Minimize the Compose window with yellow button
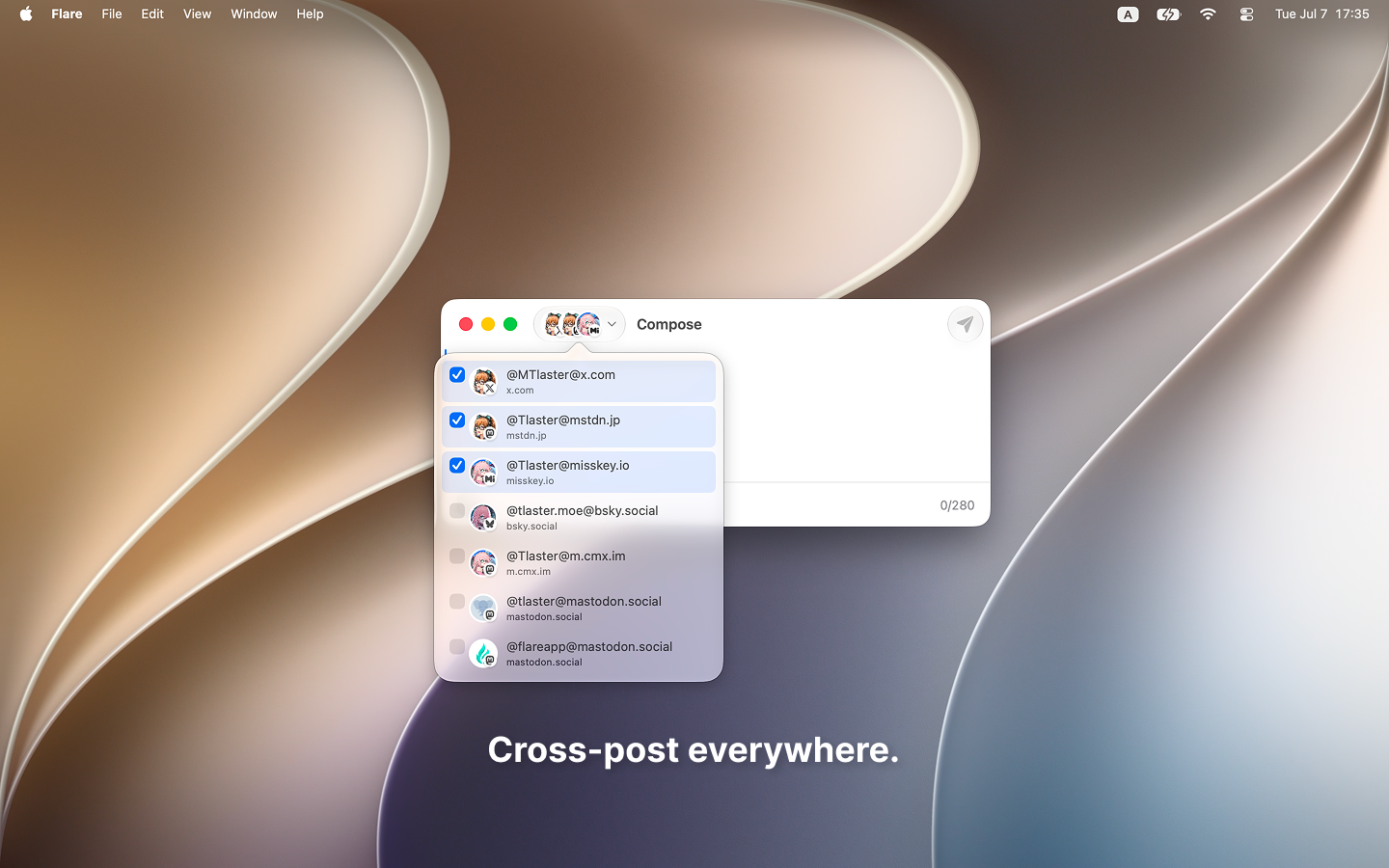This screenshot has height=868, width=1389. 488,324
